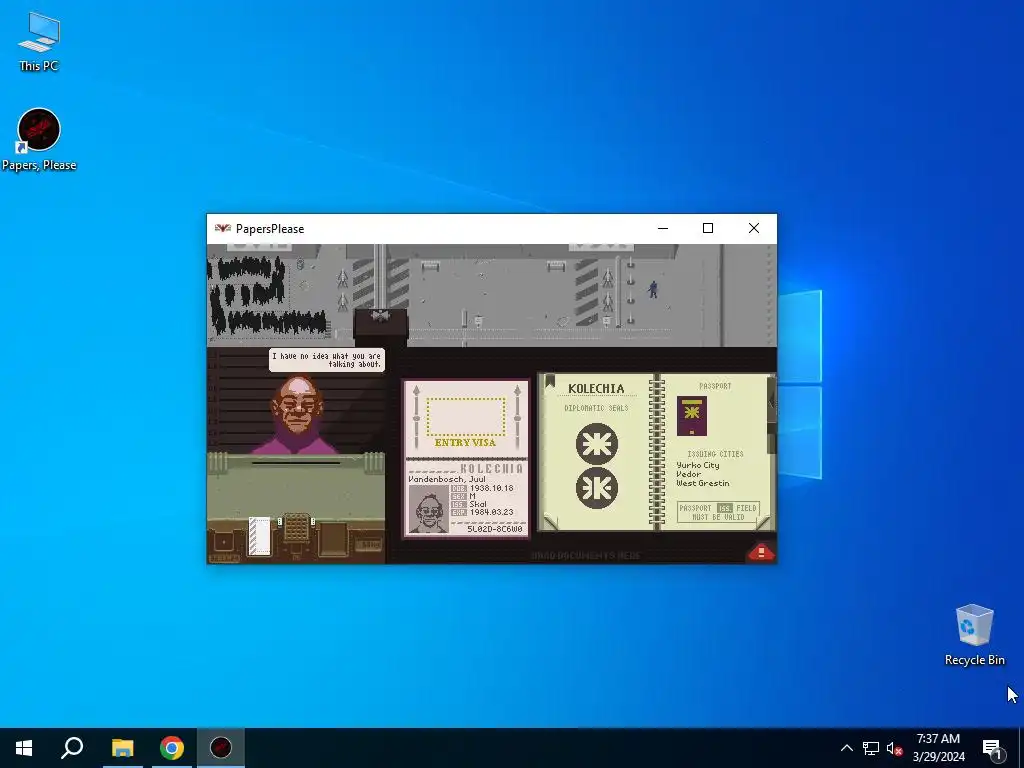Screen dimensions: 1024x768
Task: Click the "PASSPORT" label on rulebook's right page
Action: (x=715, y=386)
